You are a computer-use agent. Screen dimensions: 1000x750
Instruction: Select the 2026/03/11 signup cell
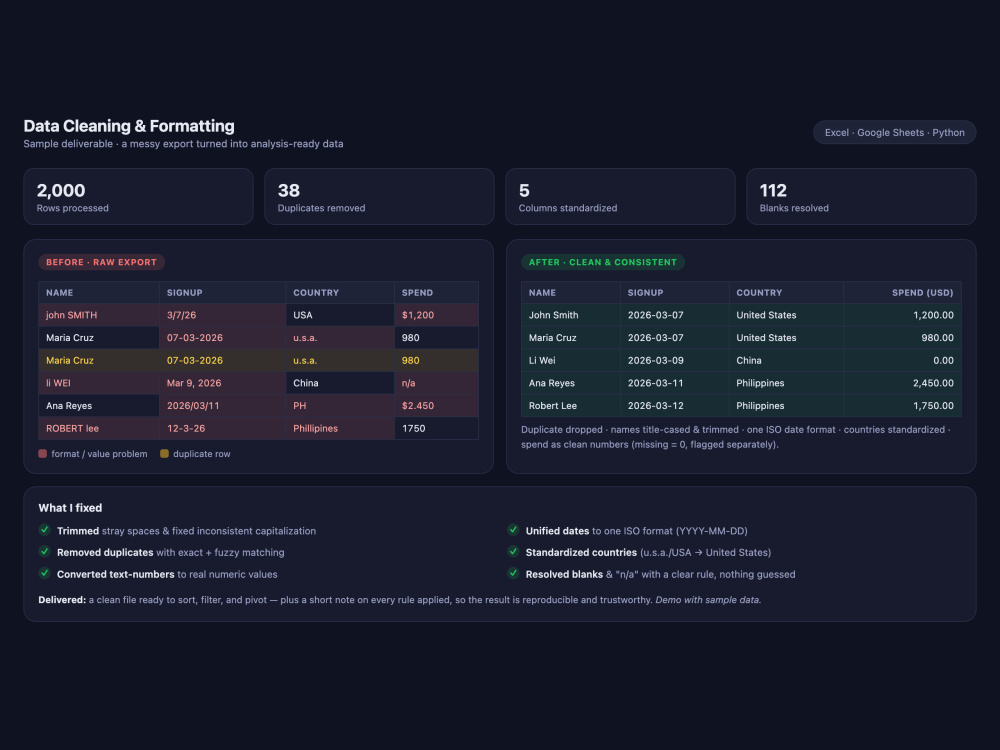pyautogui.click(x=223, y=406)
